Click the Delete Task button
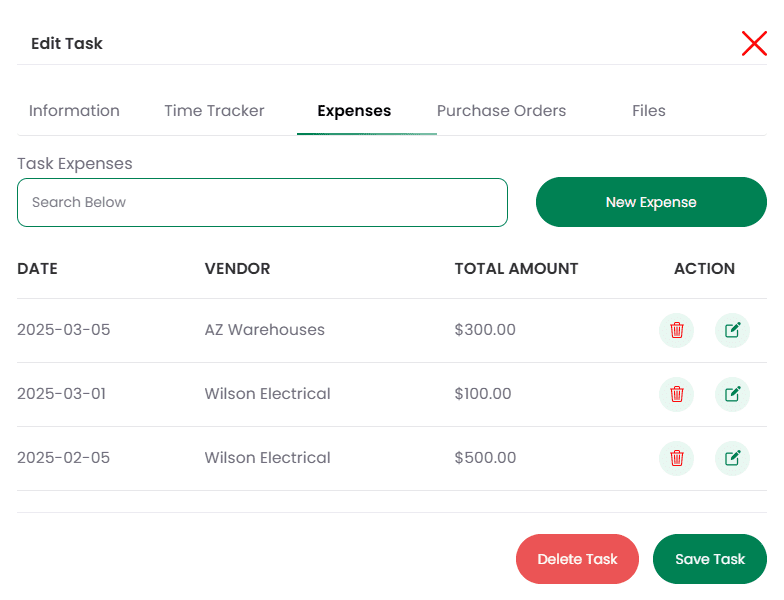This screenshot has width=784, height=600. pos(578,559)
